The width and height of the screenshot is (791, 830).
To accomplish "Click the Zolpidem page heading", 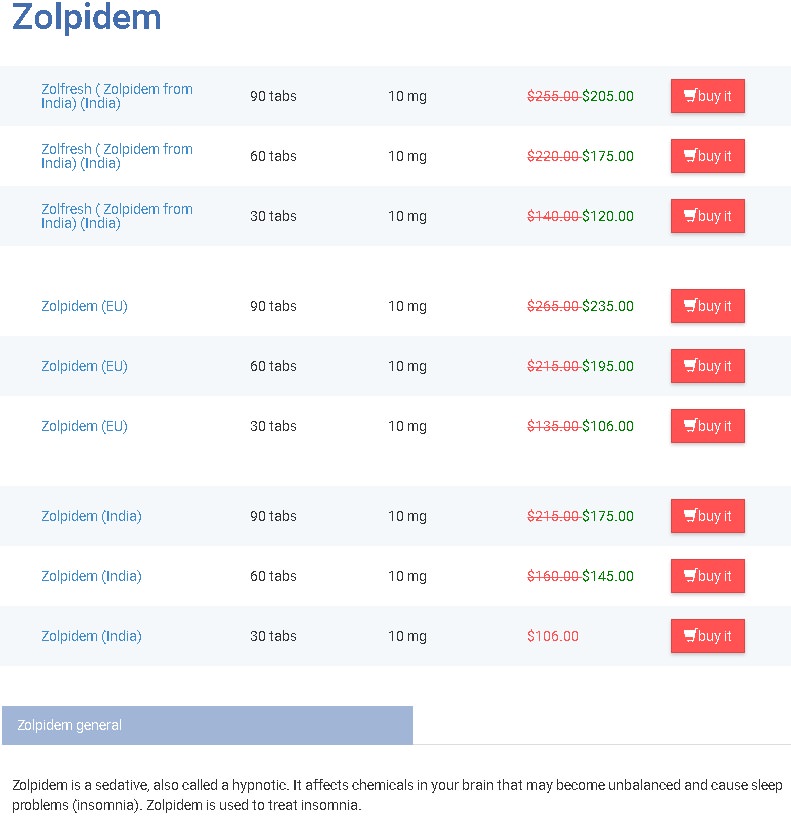I will point(86,18).
